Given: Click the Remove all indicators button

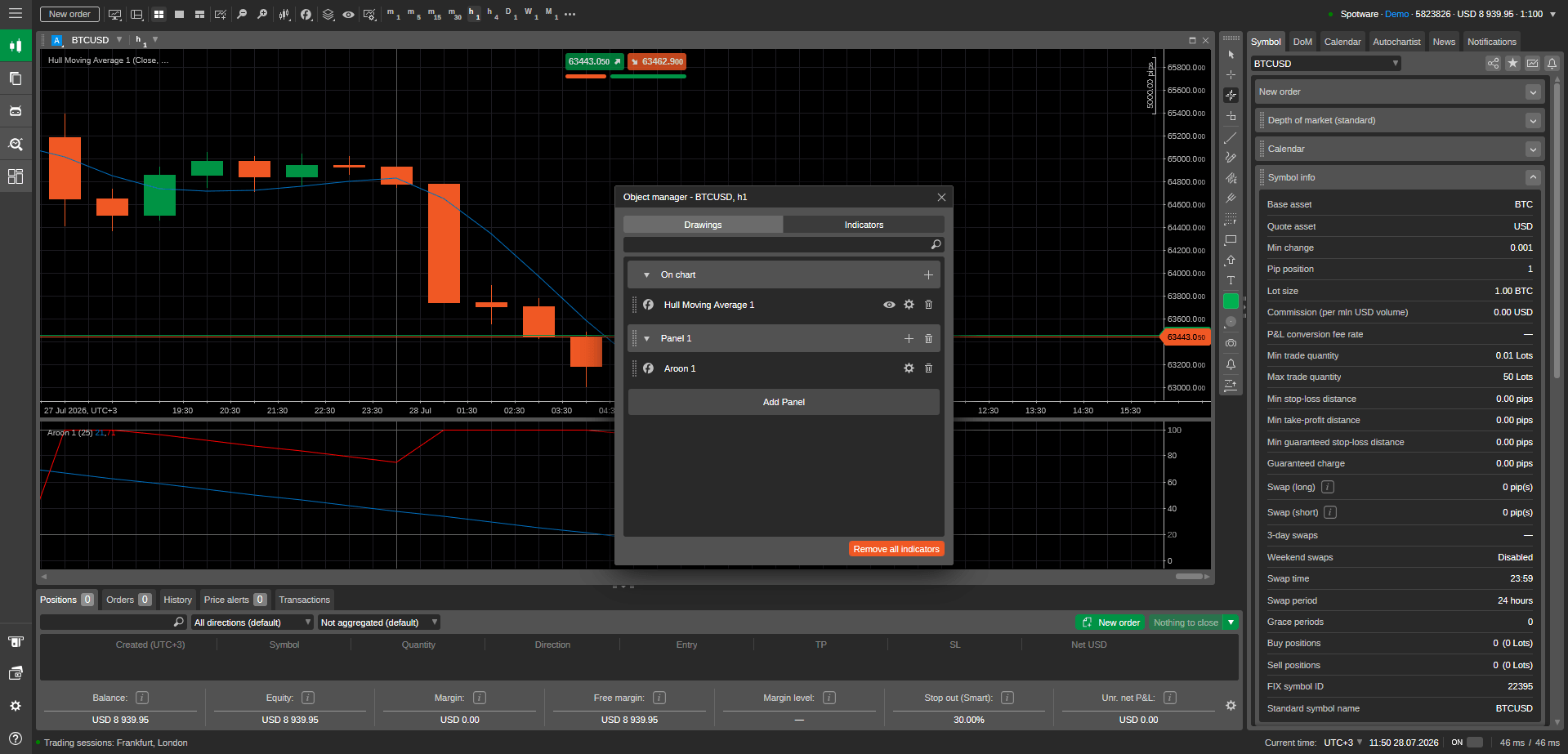Looking at the screenshot, I should (x=896, y=549).
